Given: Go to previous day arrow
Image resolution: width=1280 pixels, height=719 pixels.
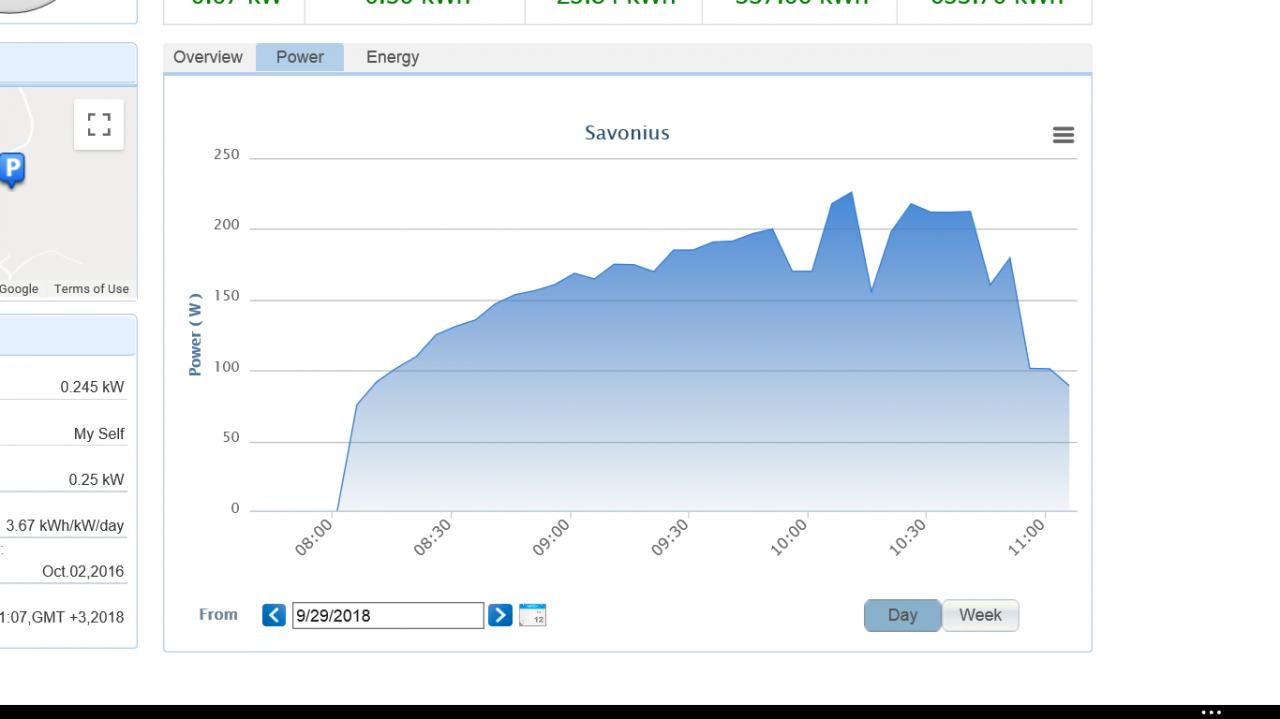Looking at the screenshot, I should tap(274, 615).
